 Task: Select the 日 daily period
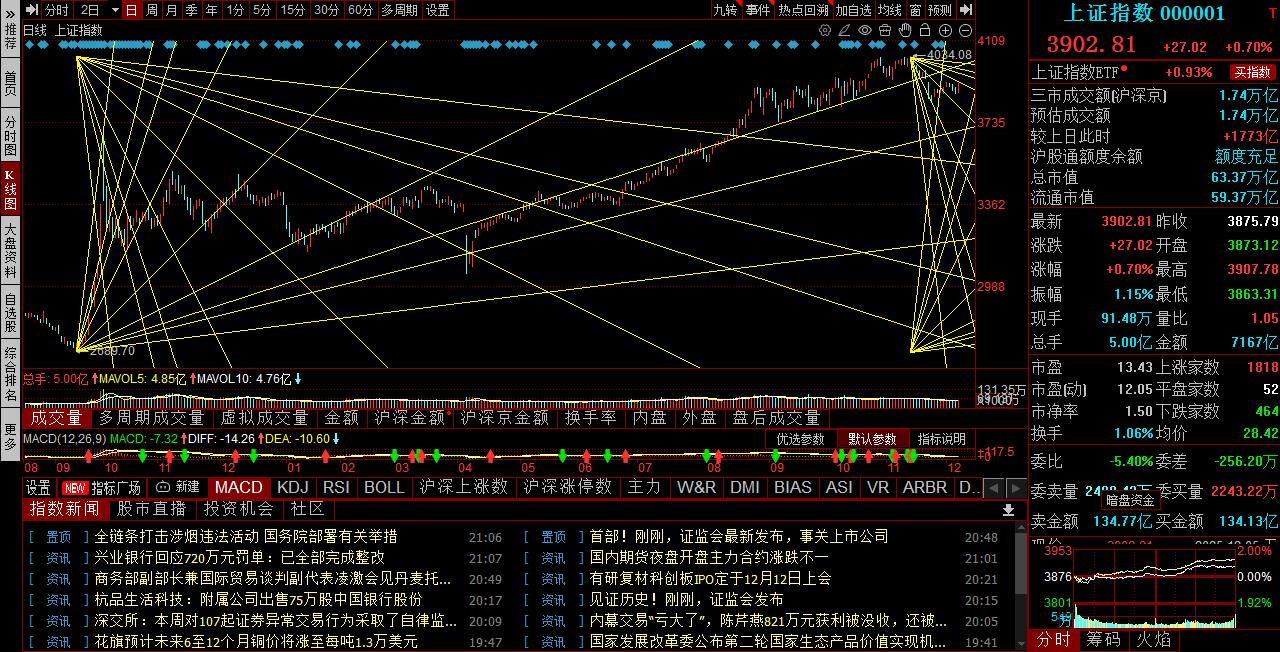click(131, 10)
